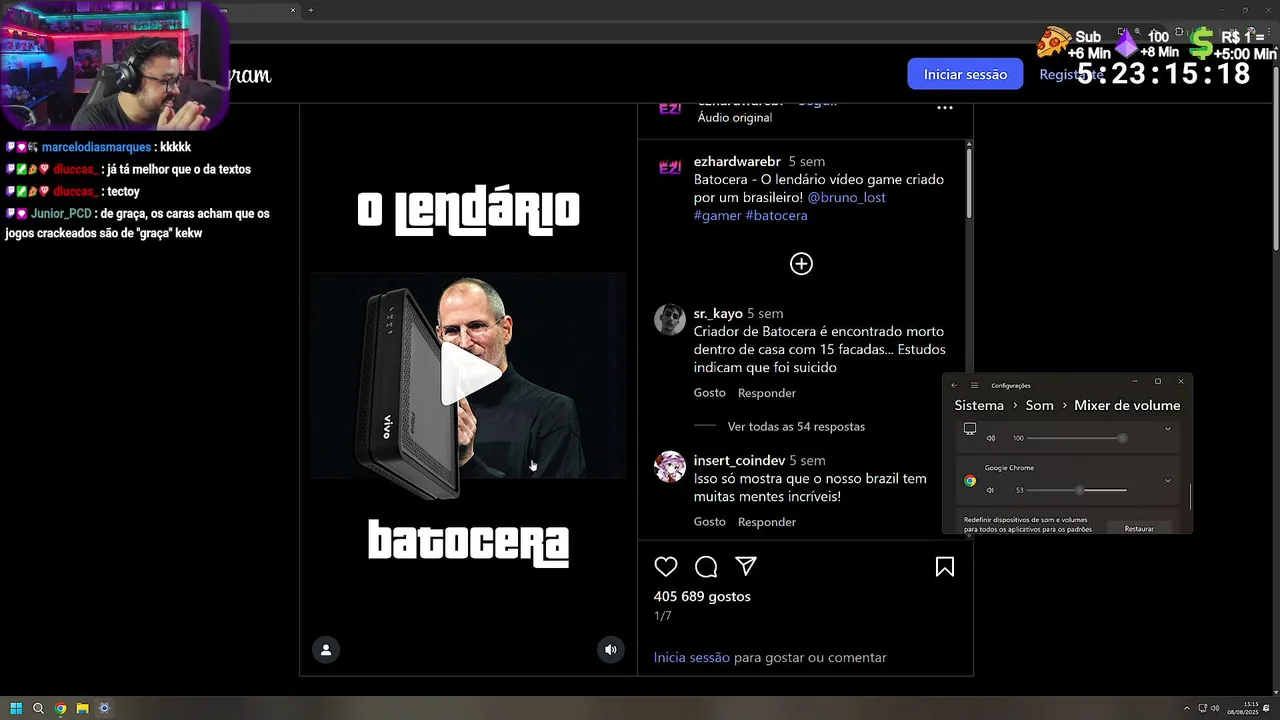Expand the system output device chevron

(x=1168, y=428)
